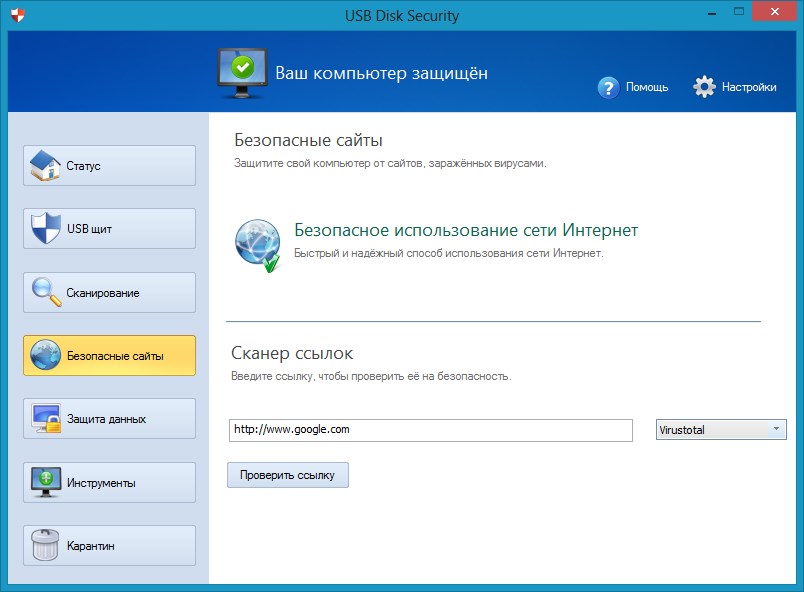Click the locked monitor icon for Защита данных
Viewport: 804px width, 592px height.
46,418
